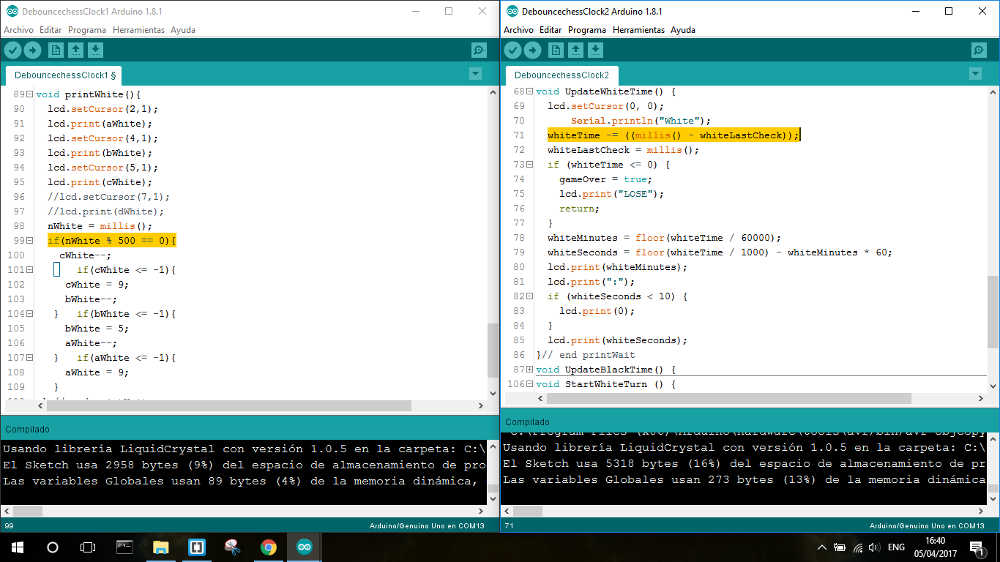Collapse code fold at line 104
The image size is (1000, 562).
tap(29, 314)
